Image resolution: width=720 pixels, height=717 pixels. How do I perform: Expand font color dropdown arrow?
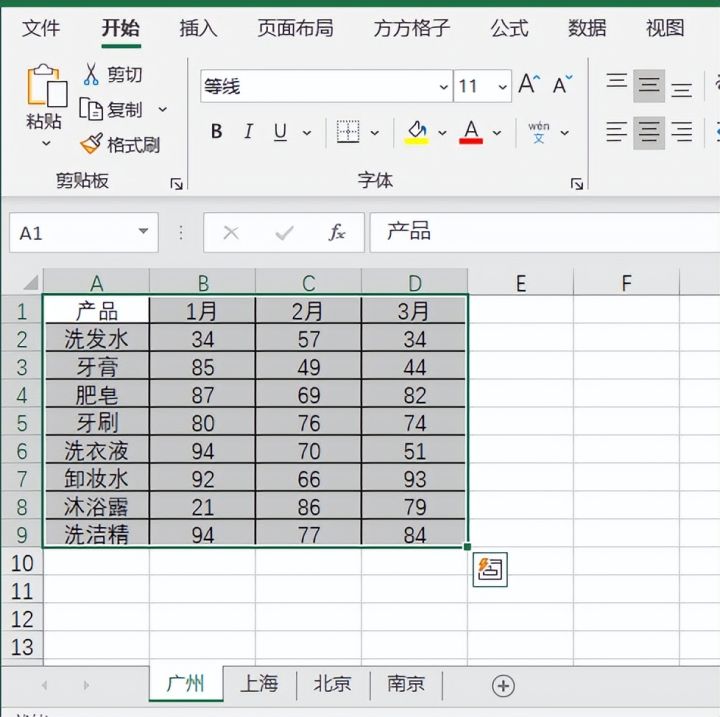click(x=497, y=133)
